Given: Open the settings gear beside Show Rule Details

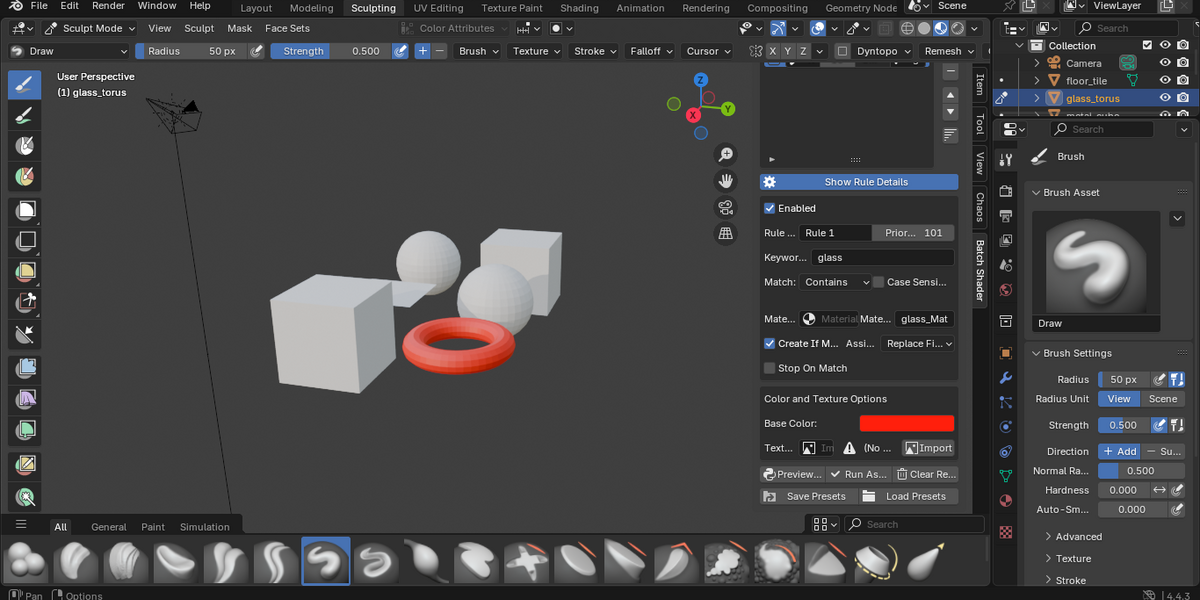Looking at the screenshot, I should [x=769, y=182].
